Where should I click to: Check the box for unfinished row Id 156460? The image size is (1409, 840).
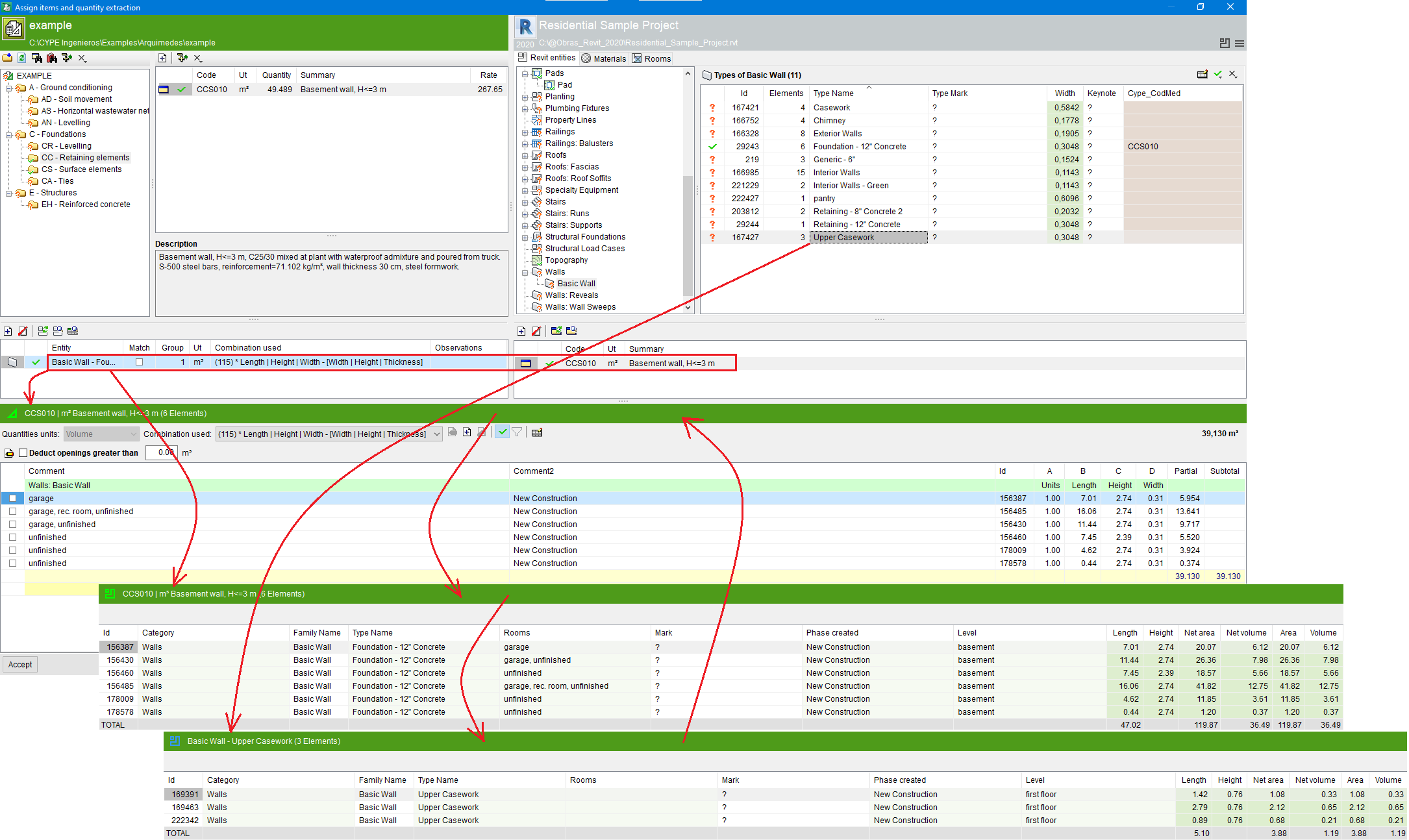click(x=12, y=537)
